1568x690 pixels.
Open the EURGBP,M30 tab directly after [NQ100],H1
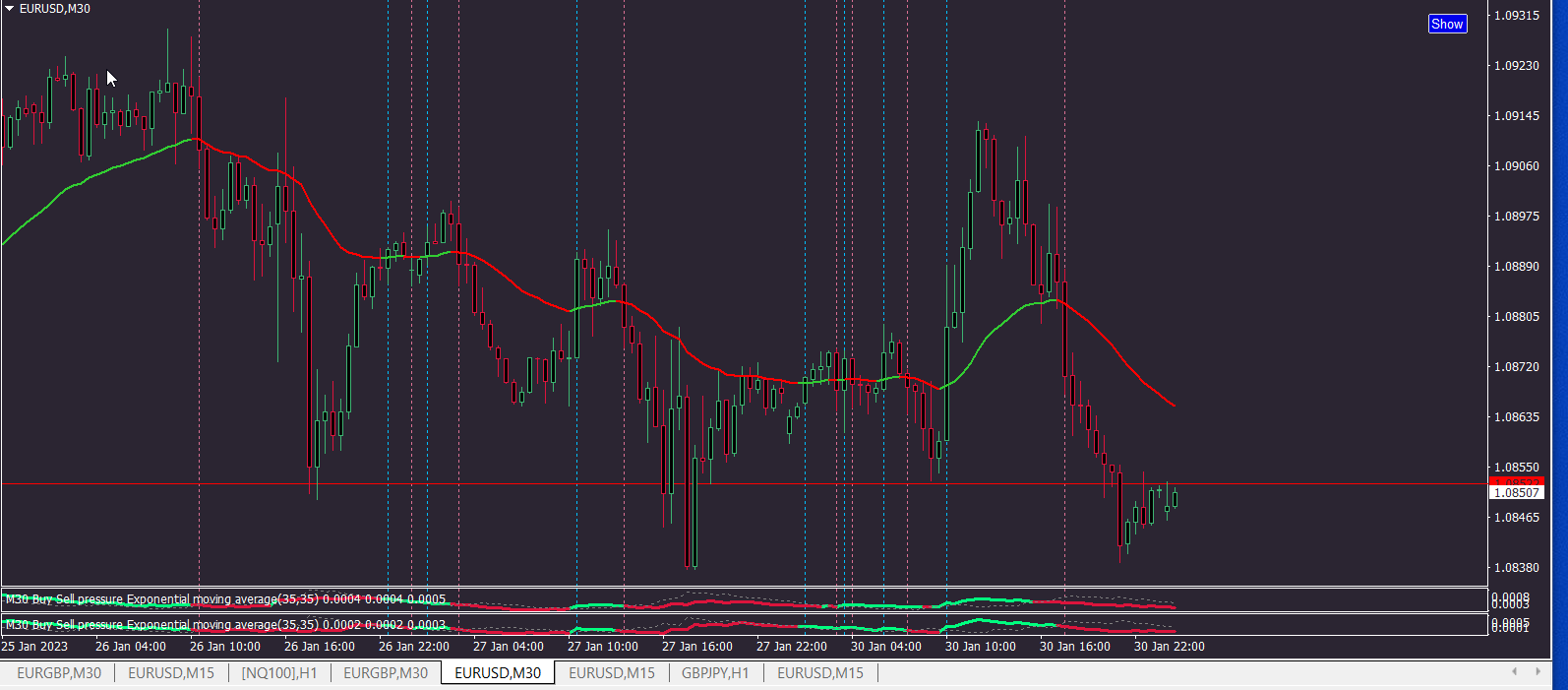tap(386, 673)
